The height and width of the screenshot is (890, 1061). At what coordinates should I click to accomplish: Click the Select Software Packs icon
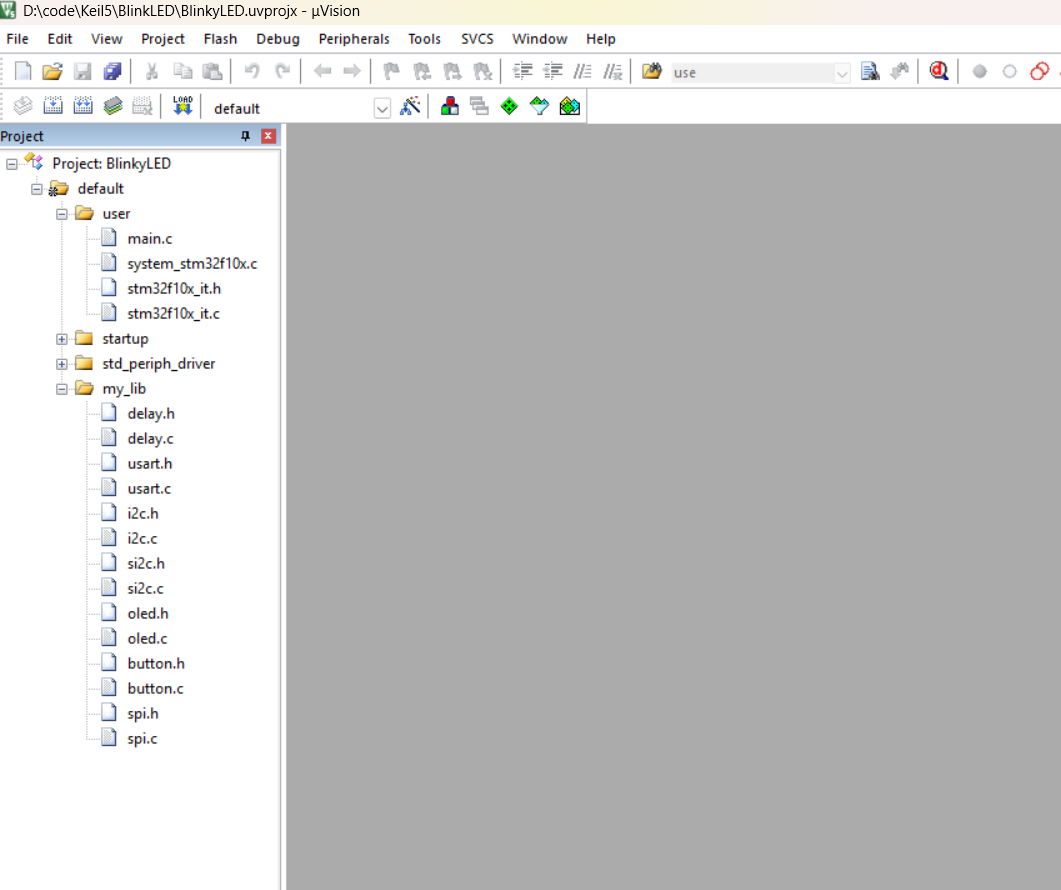click(539, 106)
